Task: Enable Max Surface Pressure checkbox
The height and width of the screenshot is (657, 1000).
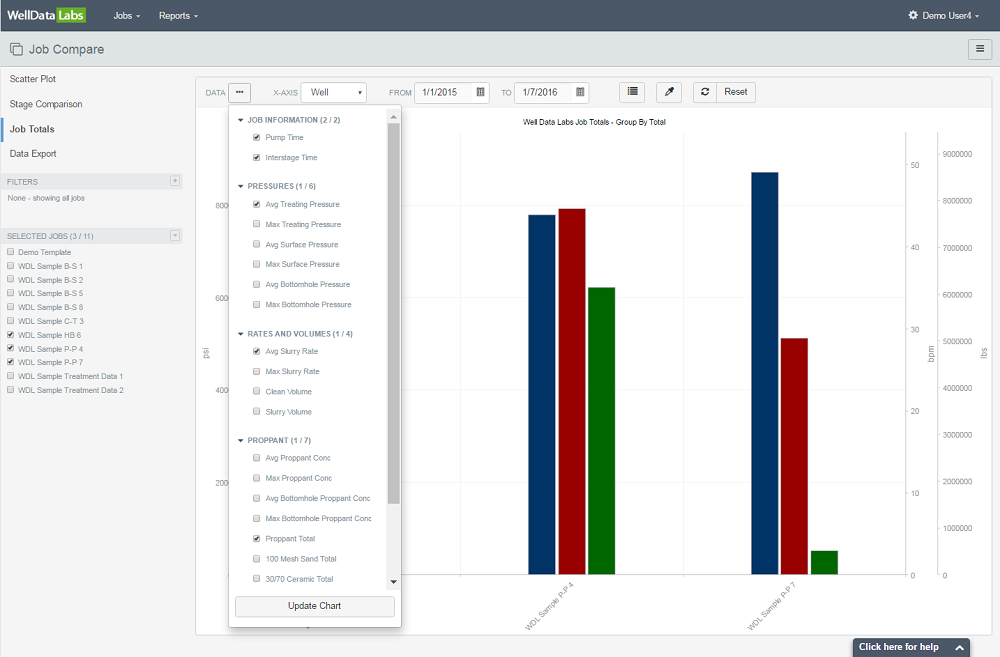Action: [x=256, y=264]
